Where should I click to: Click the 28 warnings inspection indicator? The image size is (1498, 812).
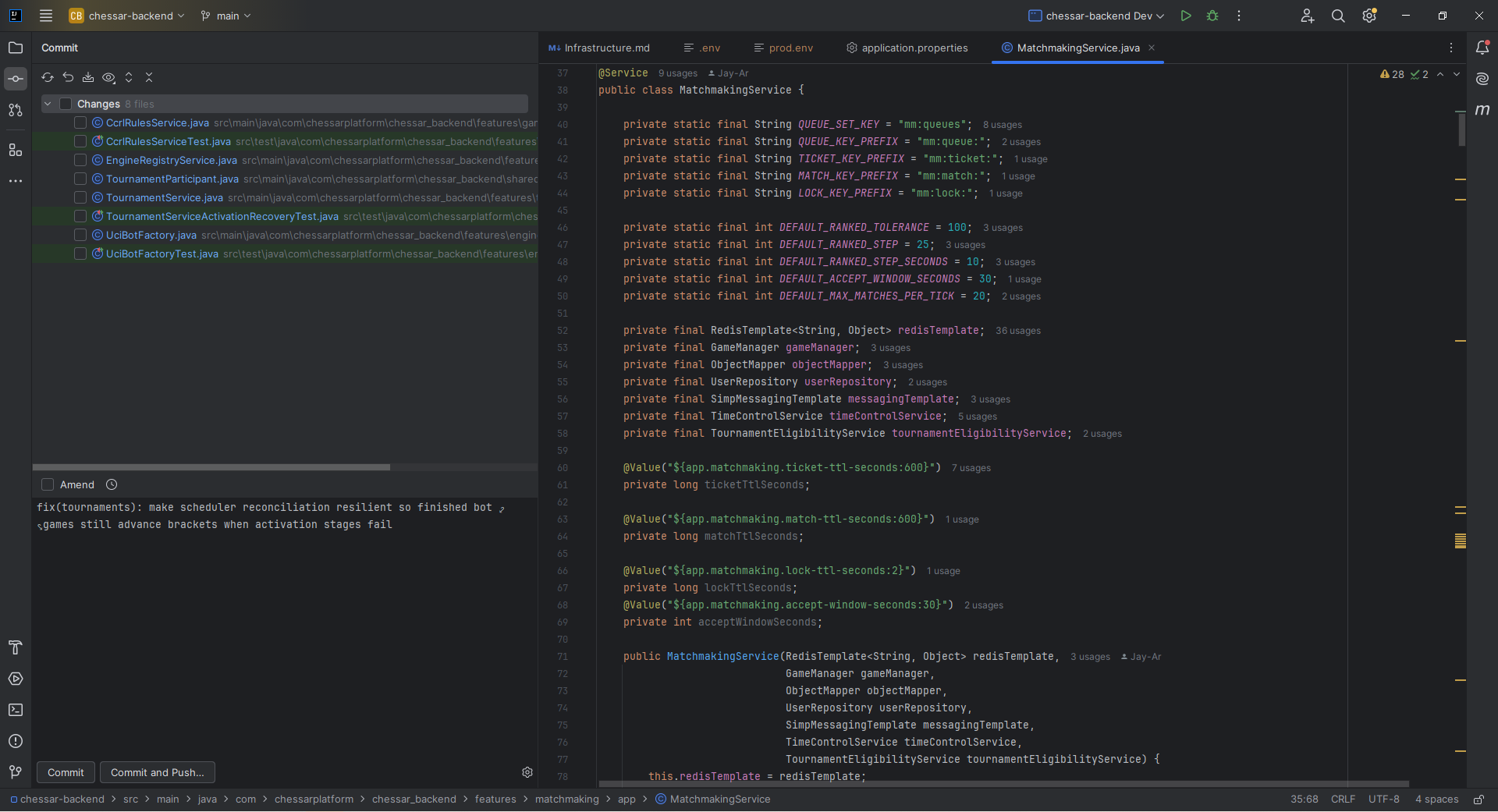[x=1392, y=74]
